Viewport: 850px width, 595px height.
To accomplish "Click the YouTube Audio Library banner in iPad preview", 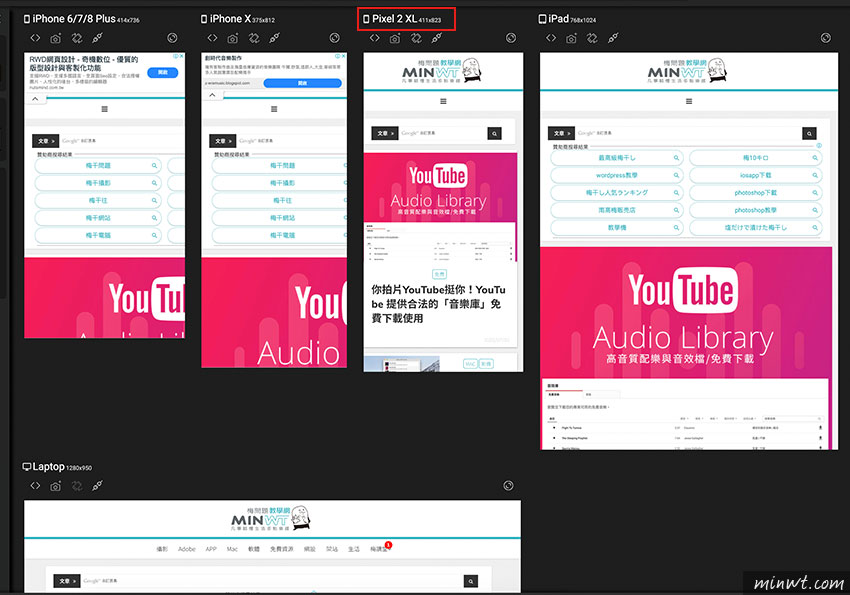I will point(686,313).
